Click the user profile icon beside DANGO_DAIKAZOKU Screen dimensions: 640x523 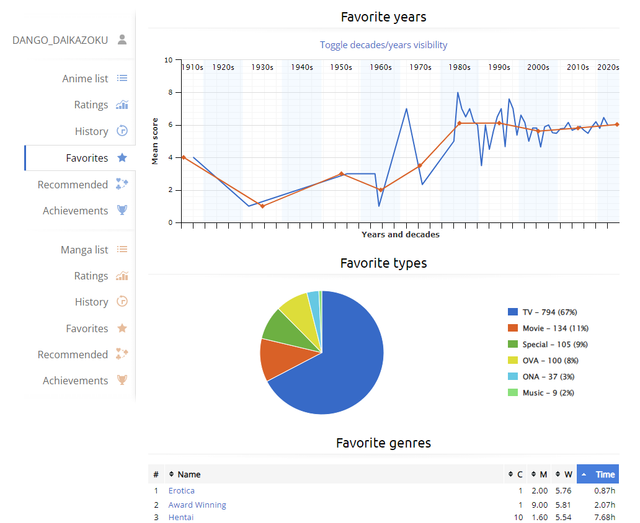point(122,40)
